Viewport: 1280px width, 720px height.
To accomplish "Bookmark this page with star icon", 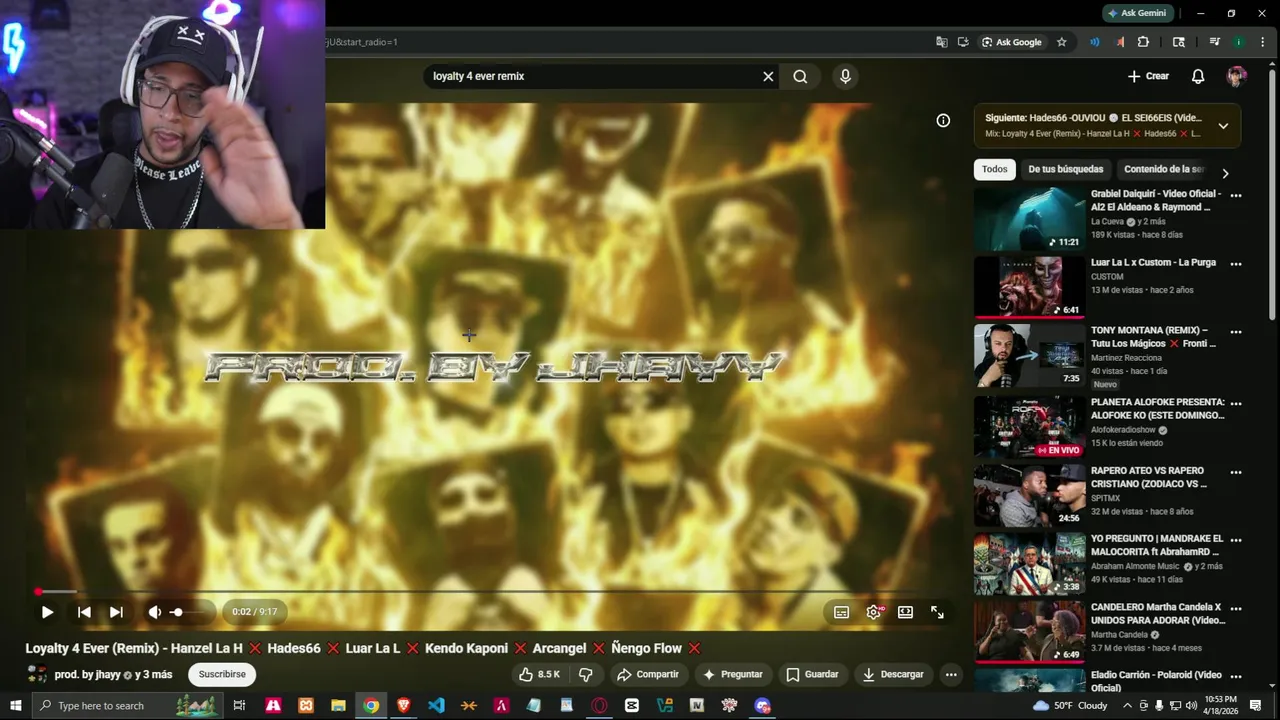I will point(1061,42).
